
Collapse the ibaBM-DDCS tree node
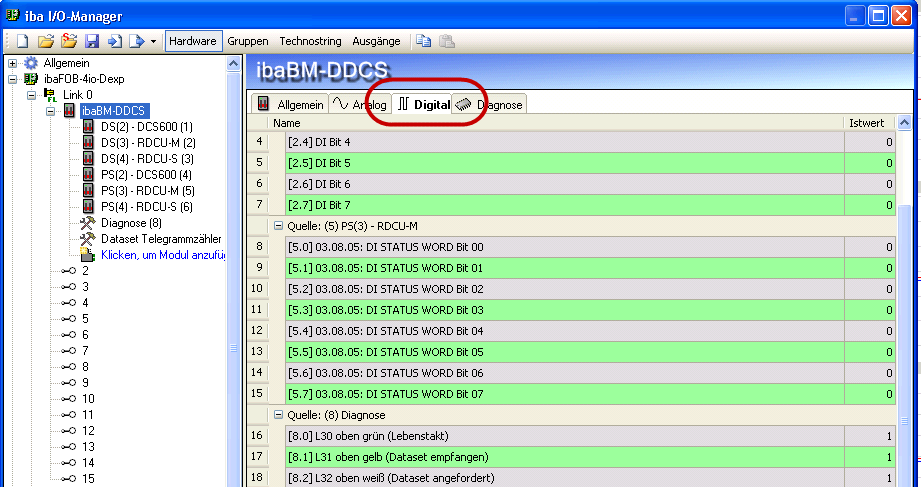click(x=51, y=110)
